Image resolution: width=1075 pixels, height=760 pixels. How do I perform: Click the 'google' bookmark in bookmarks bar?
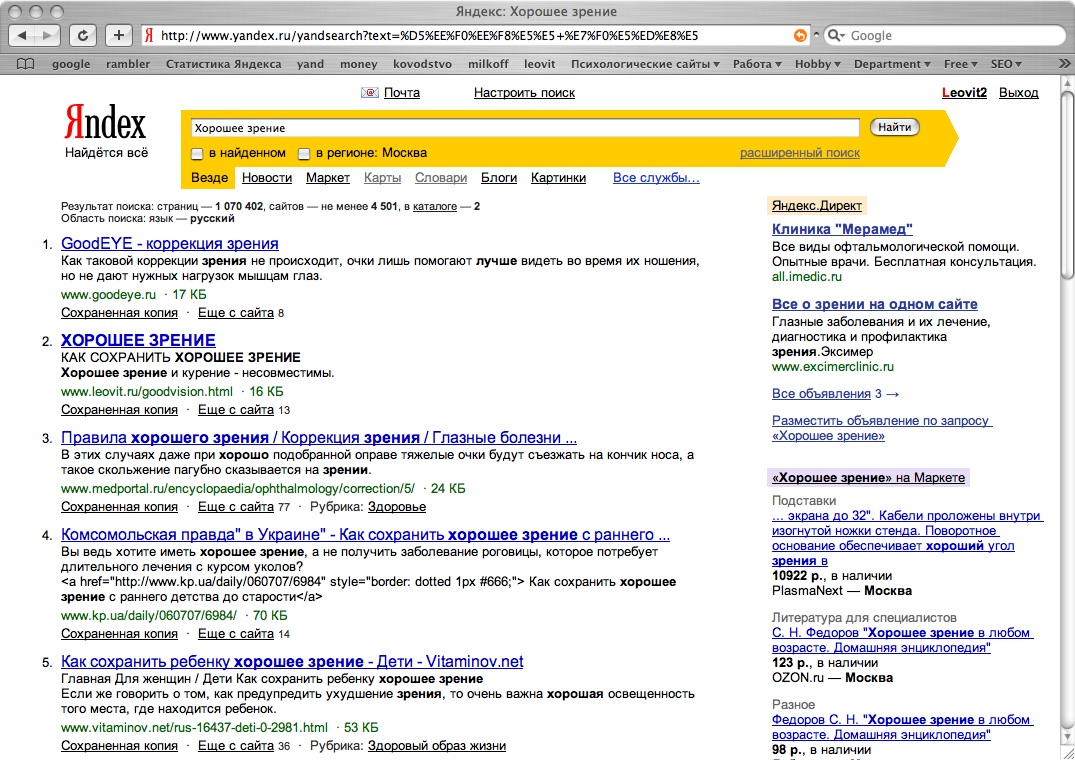(71, 64)
